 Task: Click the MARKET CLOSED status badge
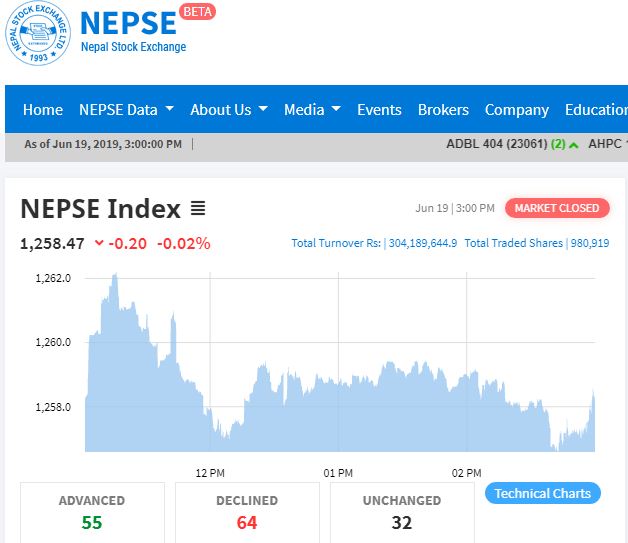[x=557, y=208]
